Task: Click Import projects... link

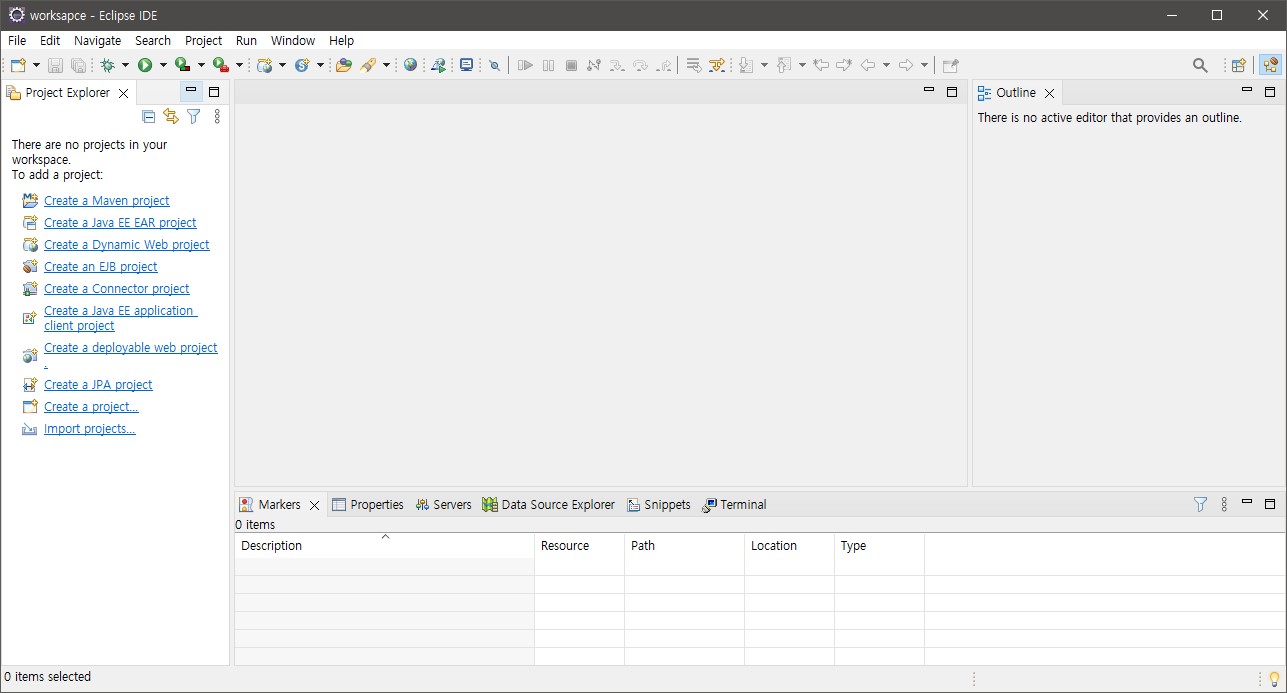Action: pos(90,429)
